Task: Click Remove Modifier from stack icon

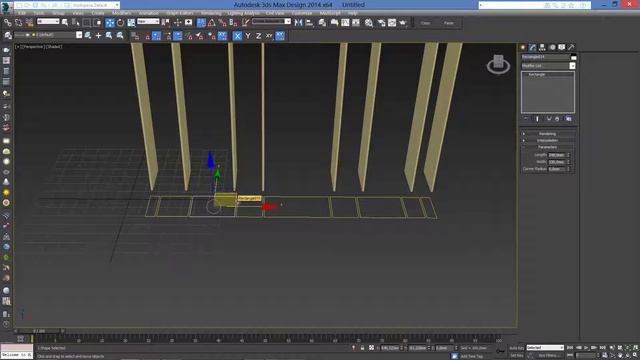Action: (x=557, y=119)
